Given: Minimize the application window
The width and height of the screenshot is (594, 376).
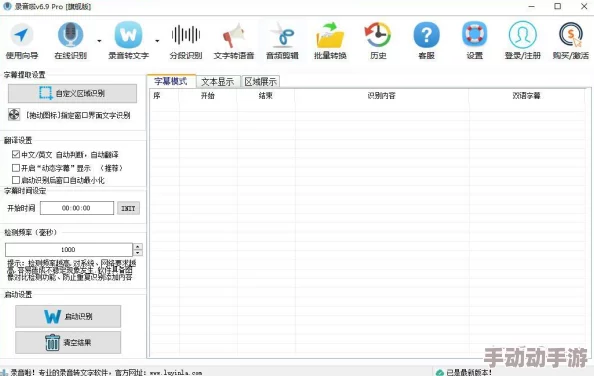Looking at the screenshot, I should 531,6.
